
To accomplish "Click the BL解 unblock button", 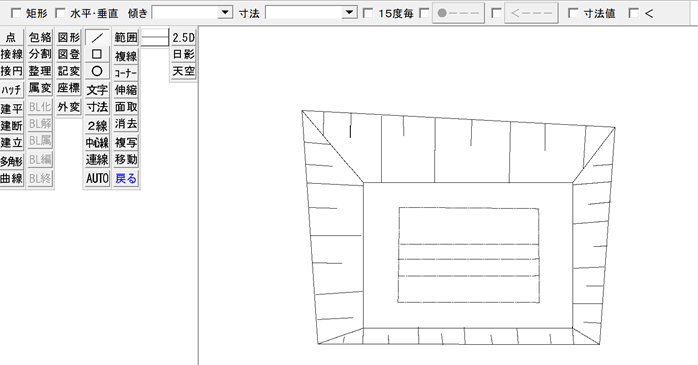I will [x=40, y=124].
